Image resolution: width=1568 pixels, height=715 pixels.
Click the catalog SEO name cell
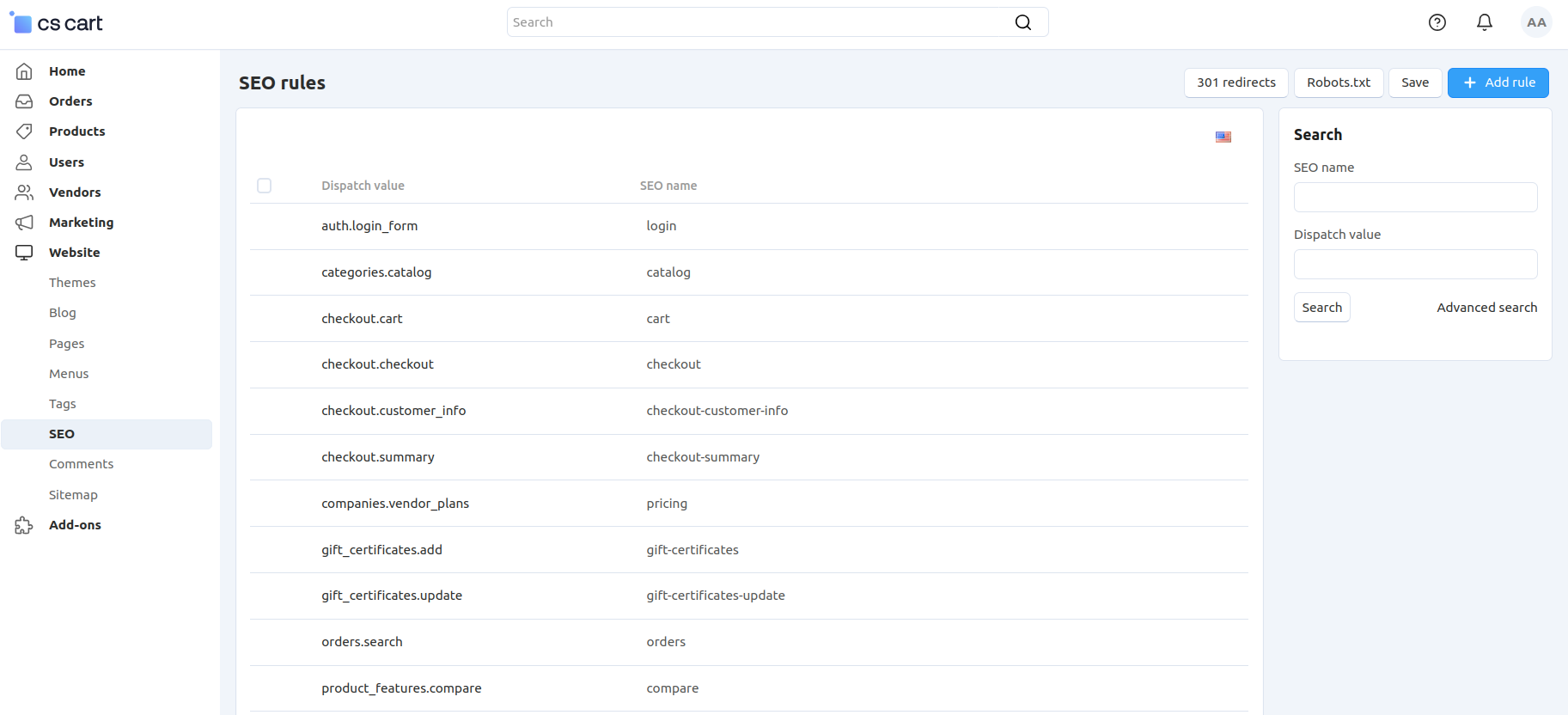click(668, 272)
